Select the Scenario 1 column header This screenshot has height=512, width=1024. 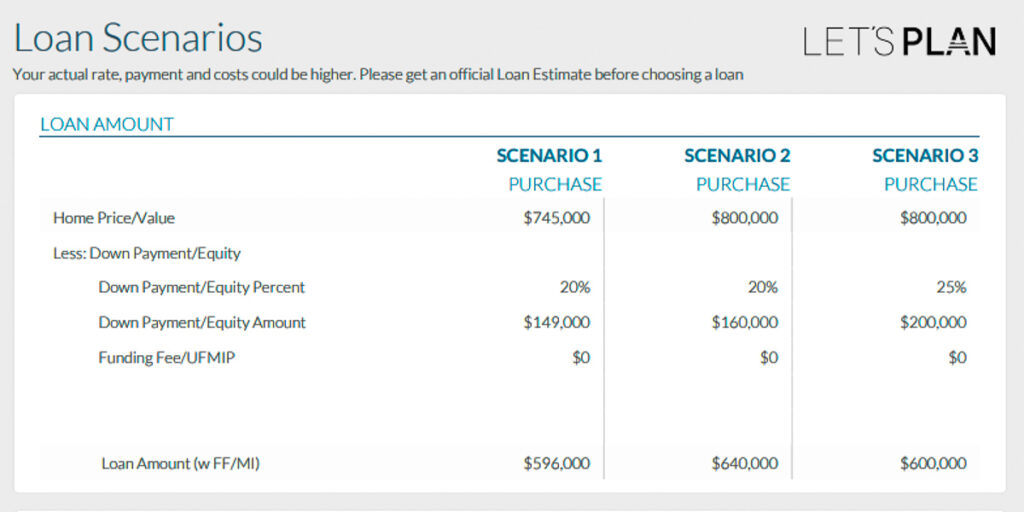(549, 156)
